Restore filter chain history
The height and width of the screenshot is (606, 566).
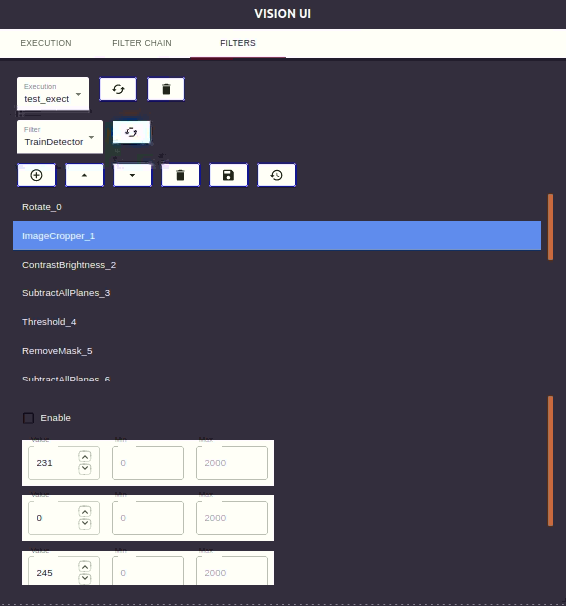coord(276,175)
